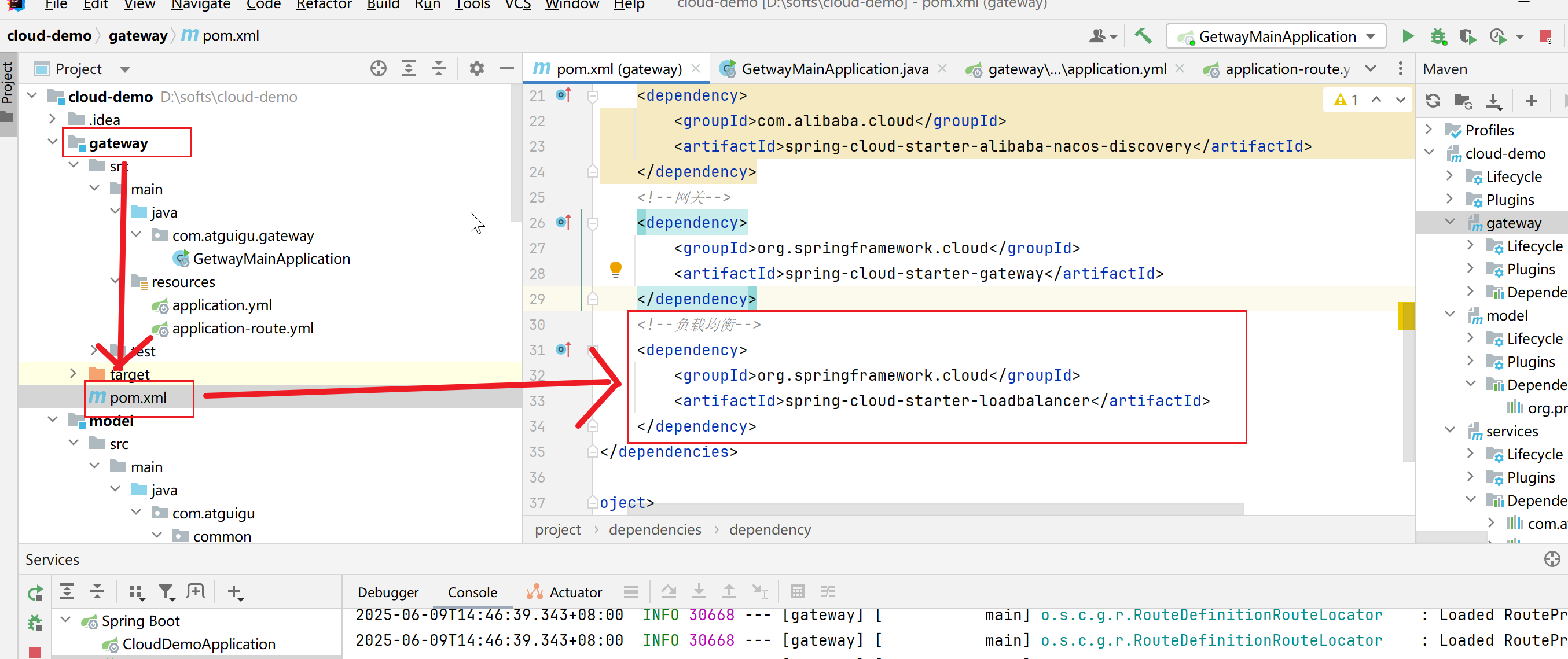Expand all in Project panel
1568x659 pixels.
[x=409, y=69]
